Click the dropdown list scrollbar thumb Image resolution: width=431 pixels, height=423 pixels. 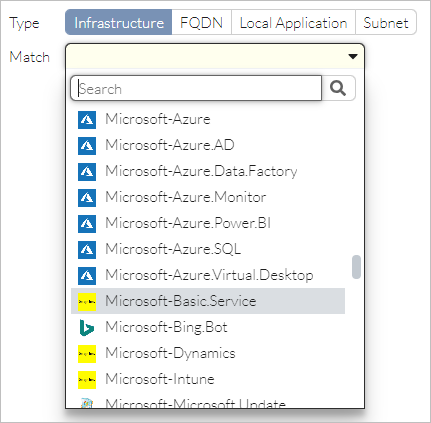pos(356,267)
